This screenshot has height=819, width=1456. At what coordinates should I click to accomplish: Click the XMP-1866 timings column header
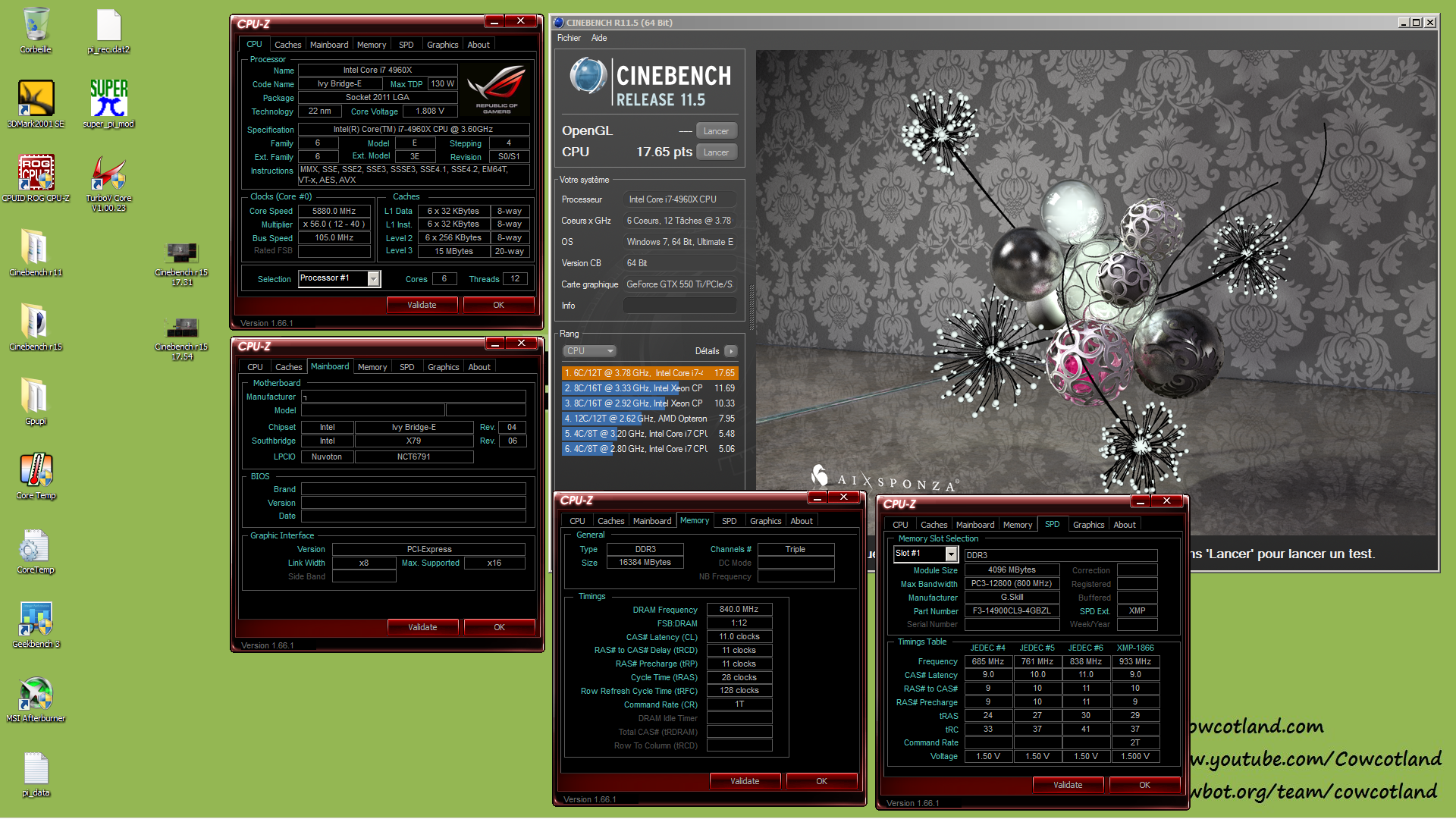point(1135,648)
